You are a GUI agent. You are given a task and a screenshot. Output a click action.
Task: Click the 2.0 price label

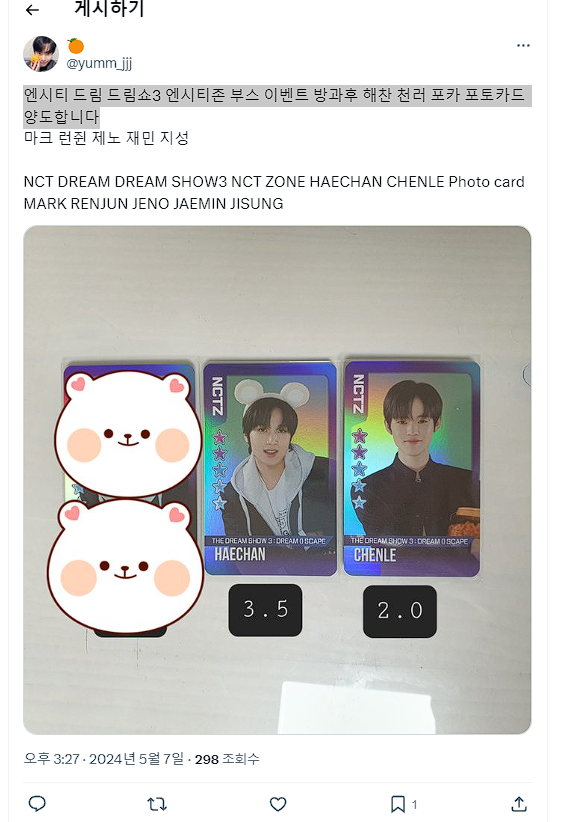[x=400, y=611]
